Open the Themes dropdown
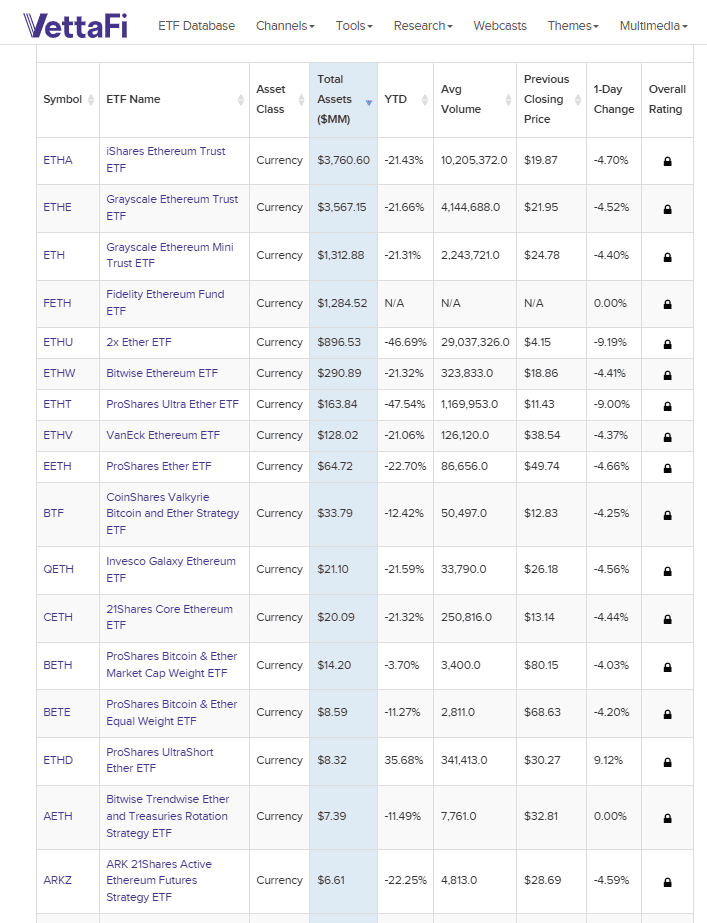707x923 pixels. coord(573,26)
